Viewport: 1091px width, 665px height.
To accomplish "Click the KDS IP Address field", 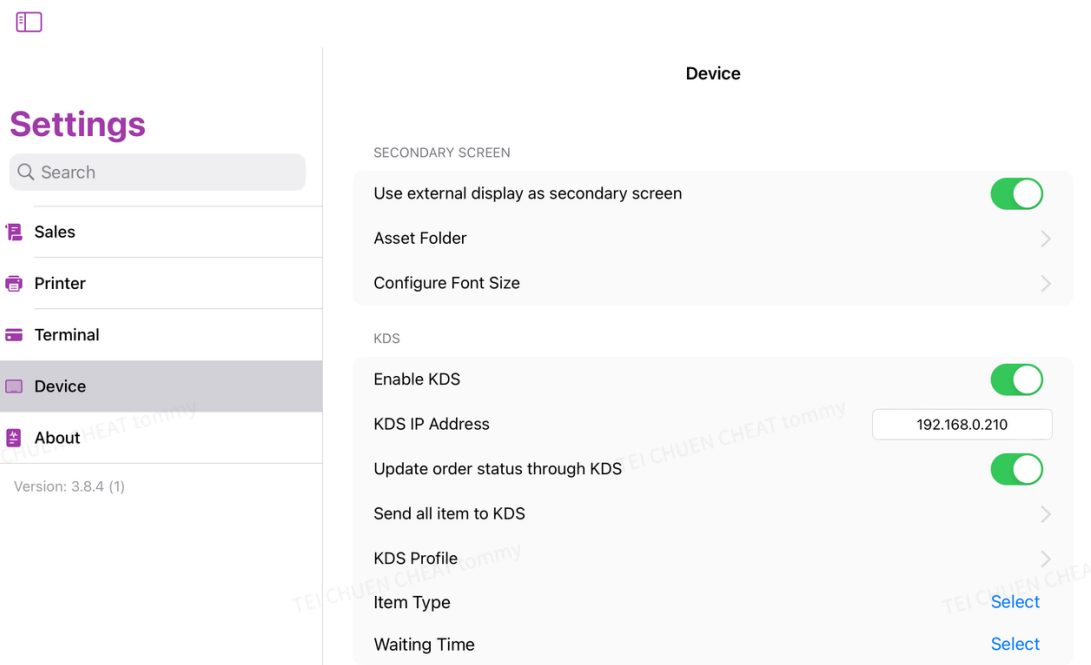I will pyautogui.click(x=961, y=425).
